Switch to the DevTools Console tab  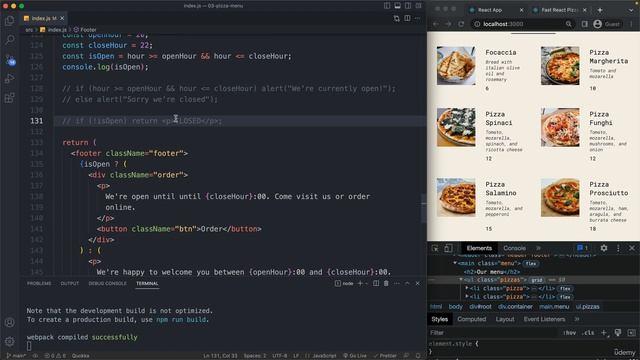514,248
